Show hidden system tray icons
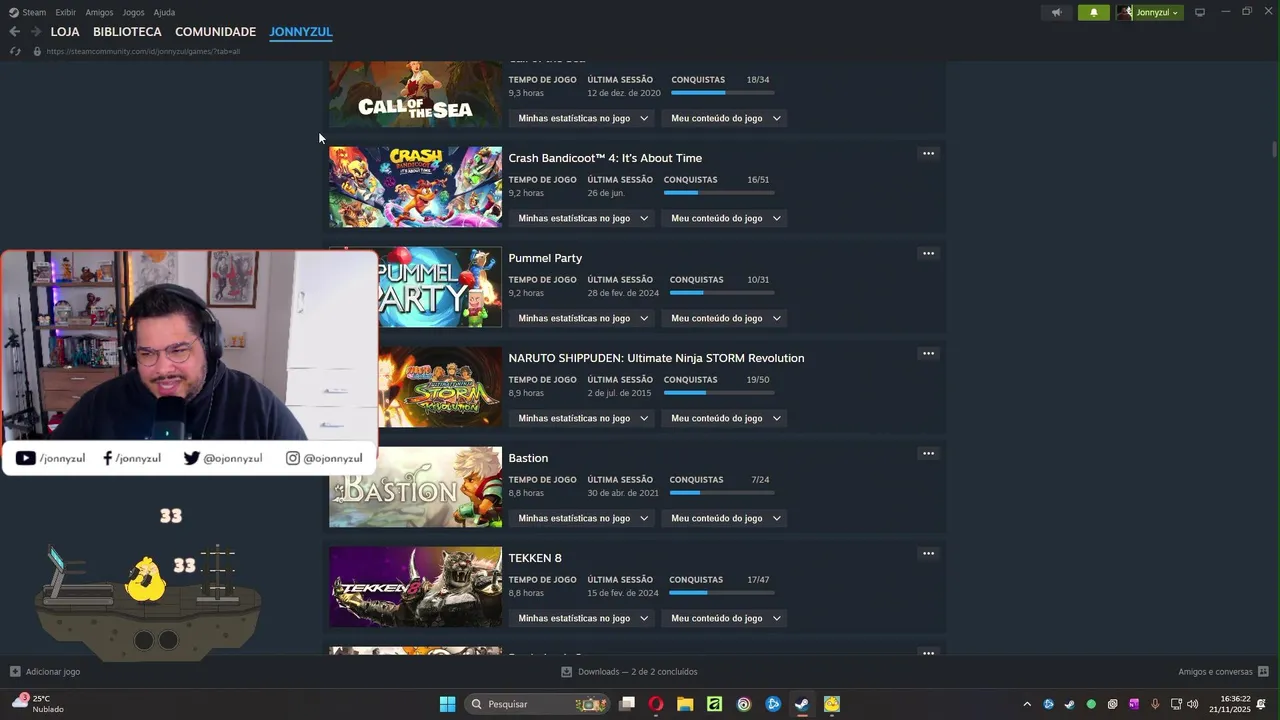 pyautogui.click(x=1027, y=704)
